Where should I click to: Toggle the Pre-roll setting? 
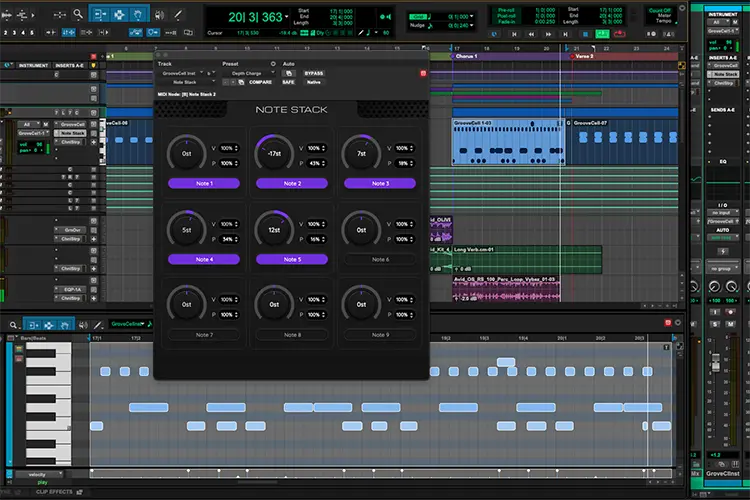coord(506,10)
